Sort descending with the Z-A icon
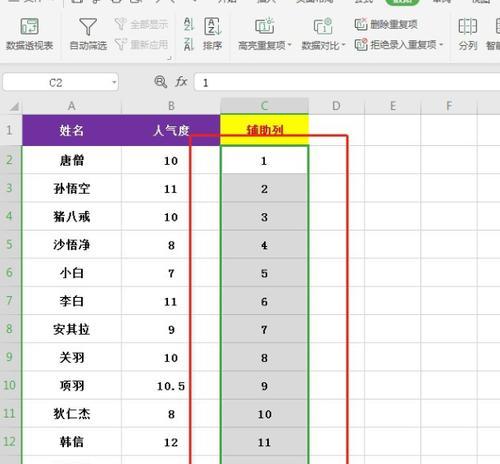This screenshot has width=500, height=464. pos(189,44)
